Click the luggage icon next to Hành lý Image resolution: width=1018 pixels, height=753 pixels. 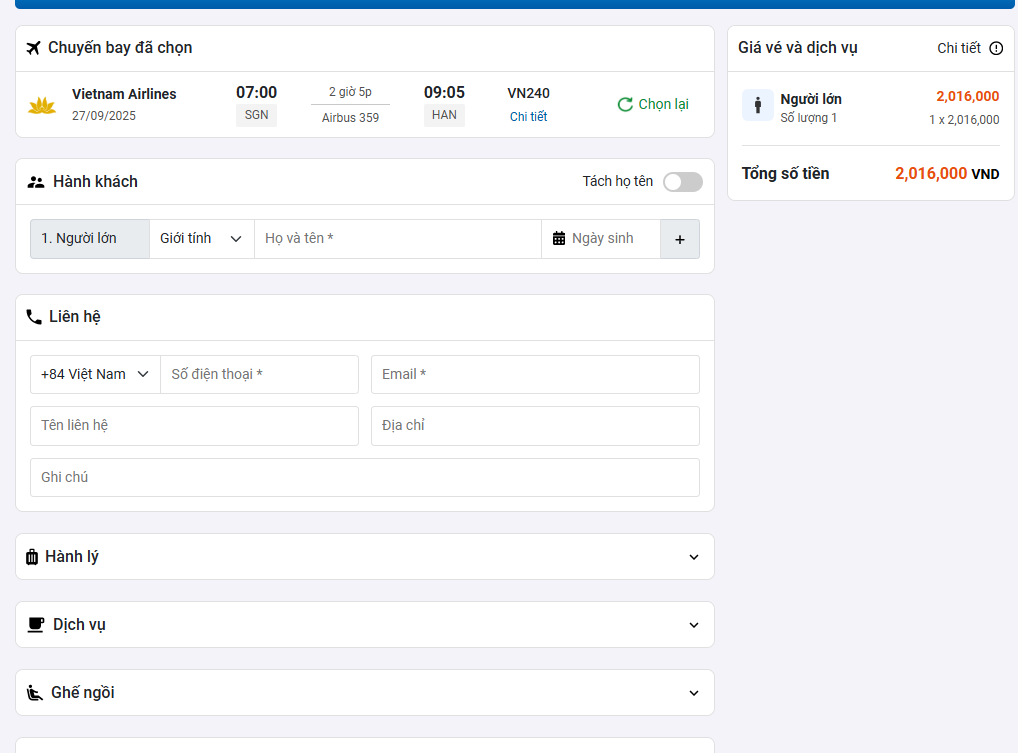[x=32, y=557]
